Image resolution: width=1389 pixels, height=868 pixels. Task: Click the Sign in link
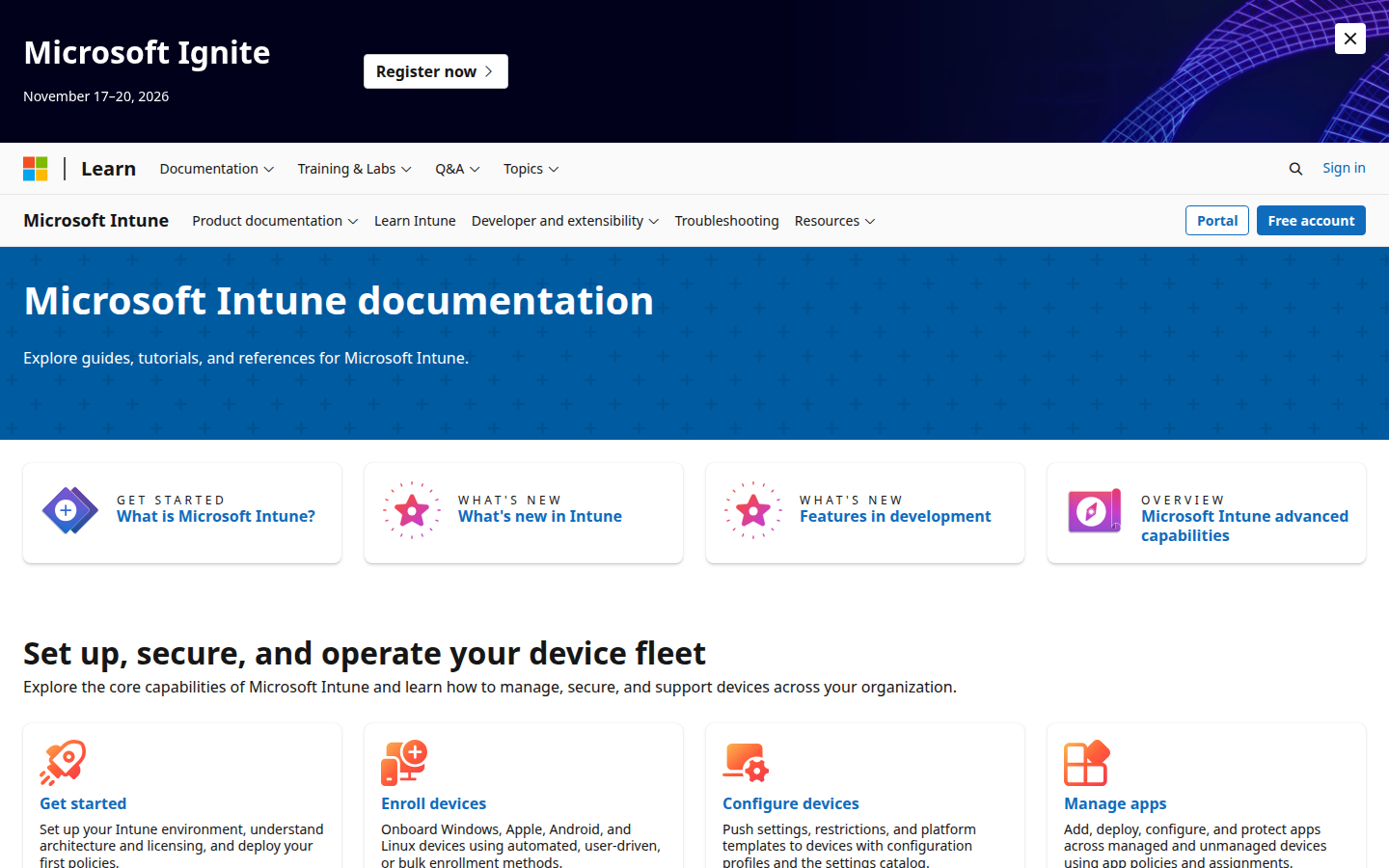[1344, 168]
